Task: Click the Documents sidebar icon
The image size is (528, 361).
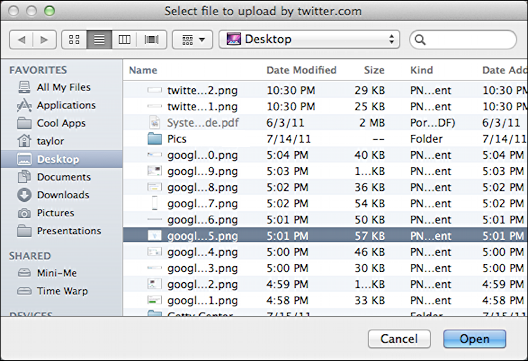Action: (x=24, y=177)
